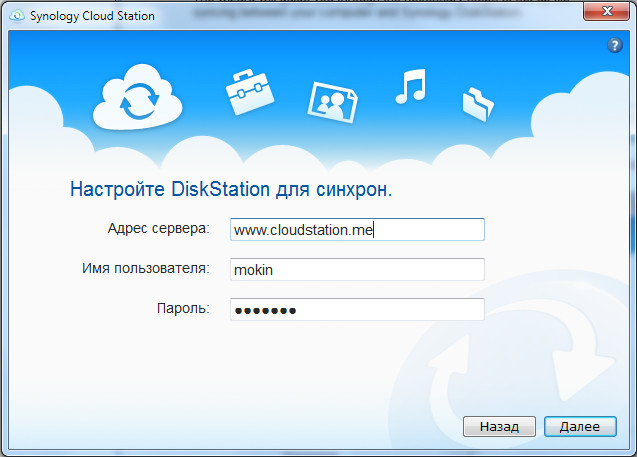Click the Адрес сервера label
The width and height of the screenshot is (637, 457).
[158, 229]
